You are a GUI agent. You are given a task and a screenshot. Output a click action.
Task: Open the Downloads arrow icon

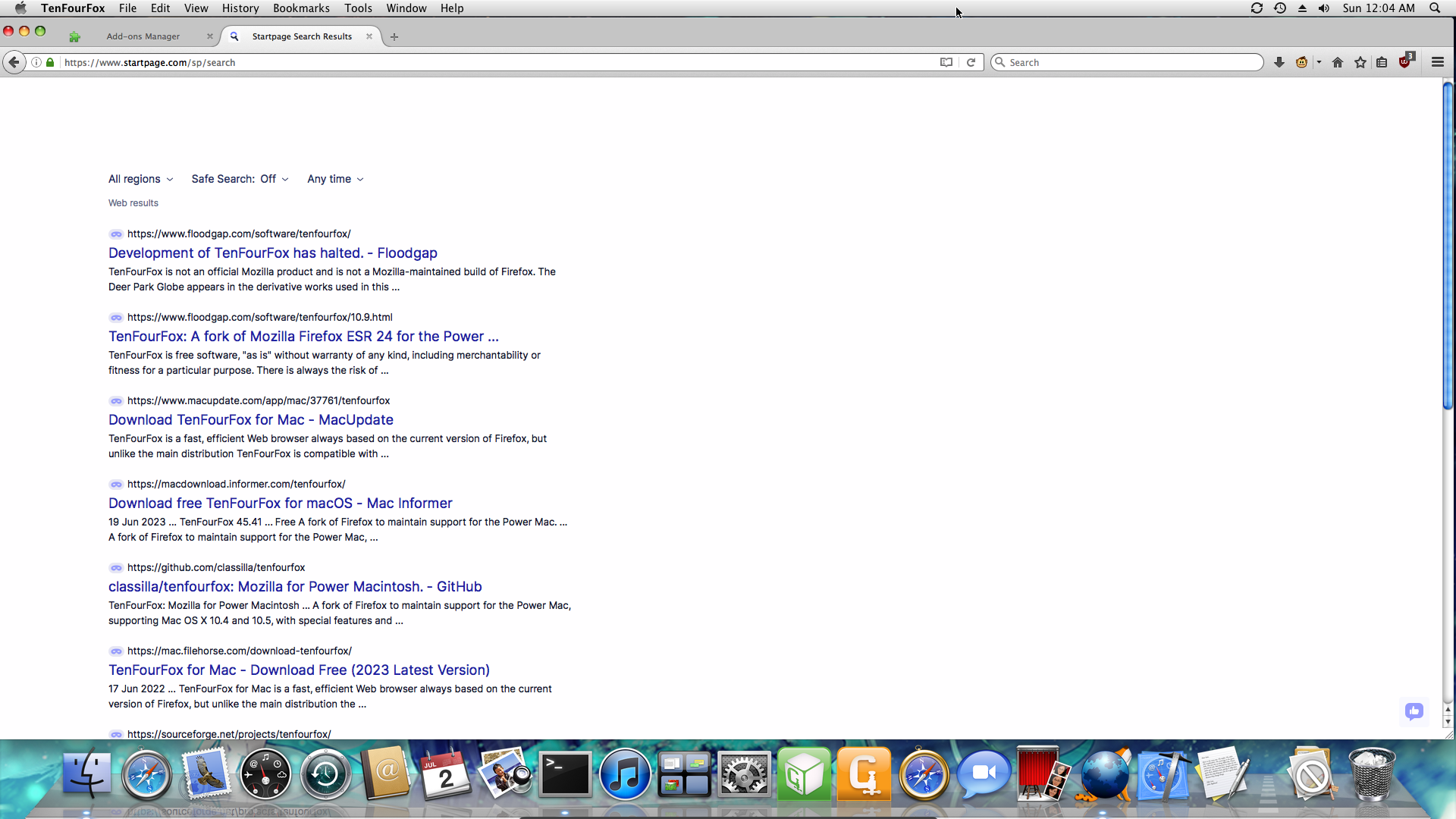coord(1279,62)
